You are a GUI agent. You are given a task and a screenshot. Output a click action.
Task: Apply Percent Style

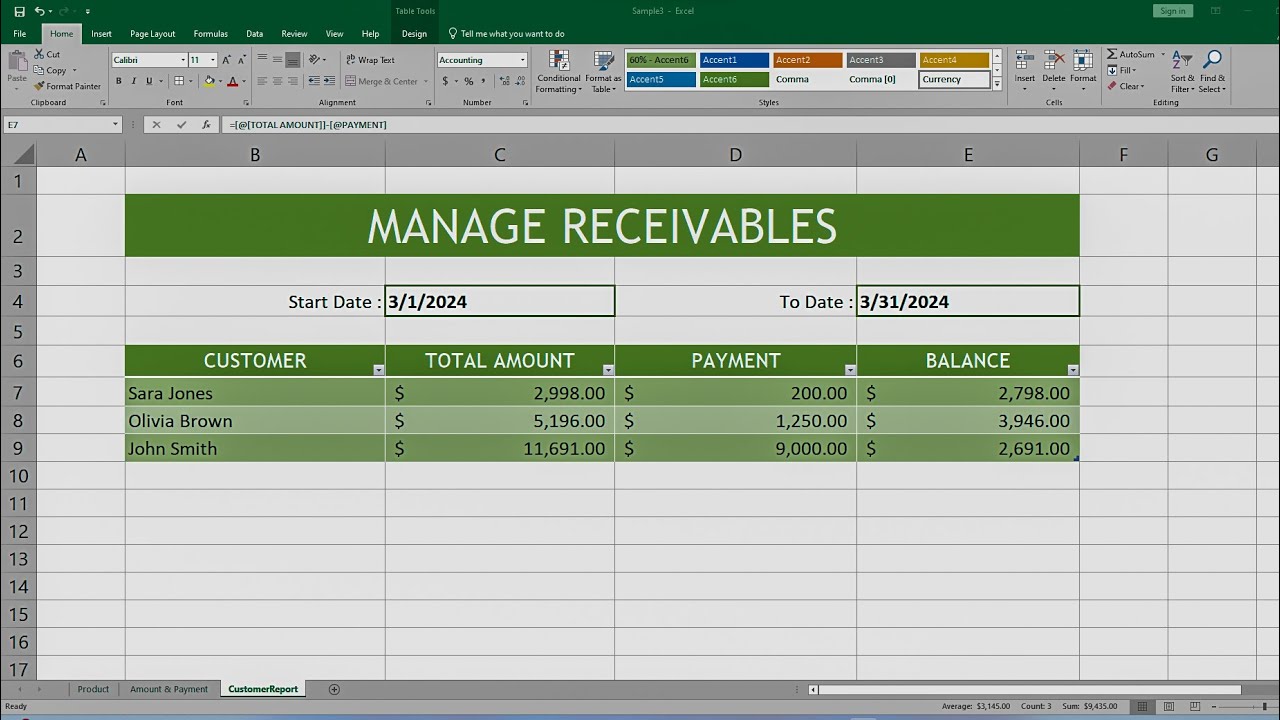[x=468, y=81]
